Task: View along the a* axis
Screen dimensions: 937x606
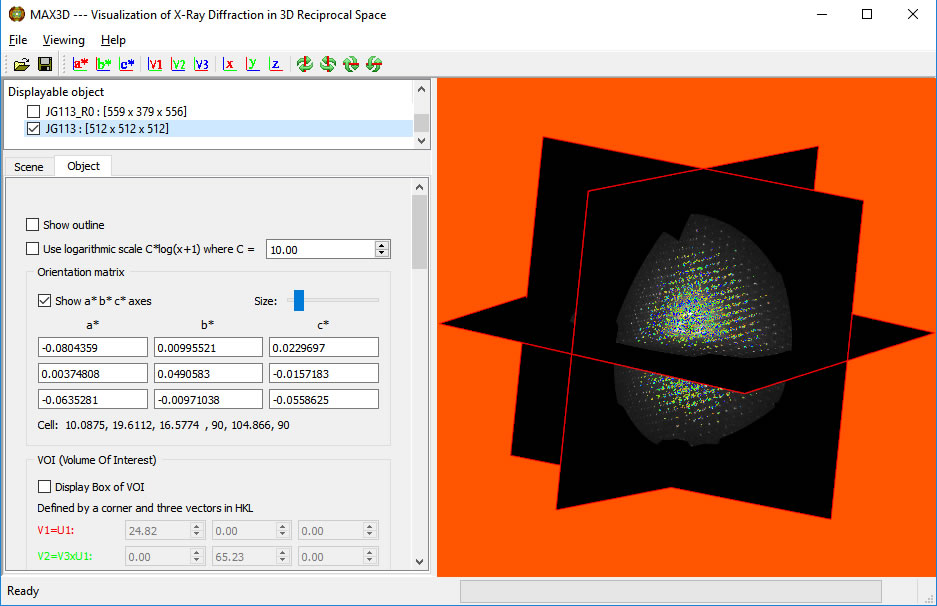Action: coord(80,64)
